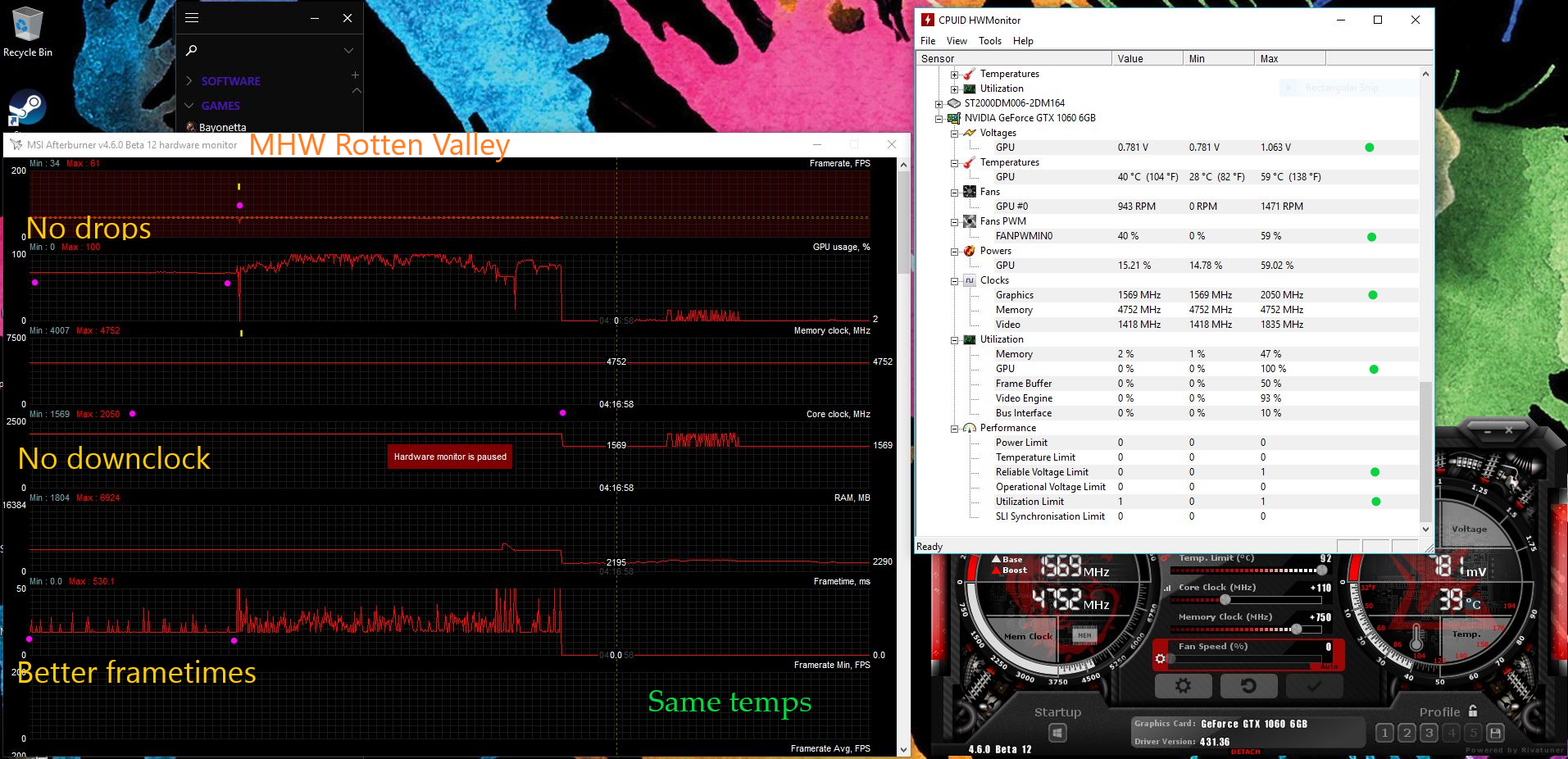
Task: Open the Bayonetta game entry
Action: click(x=216, y=127)
